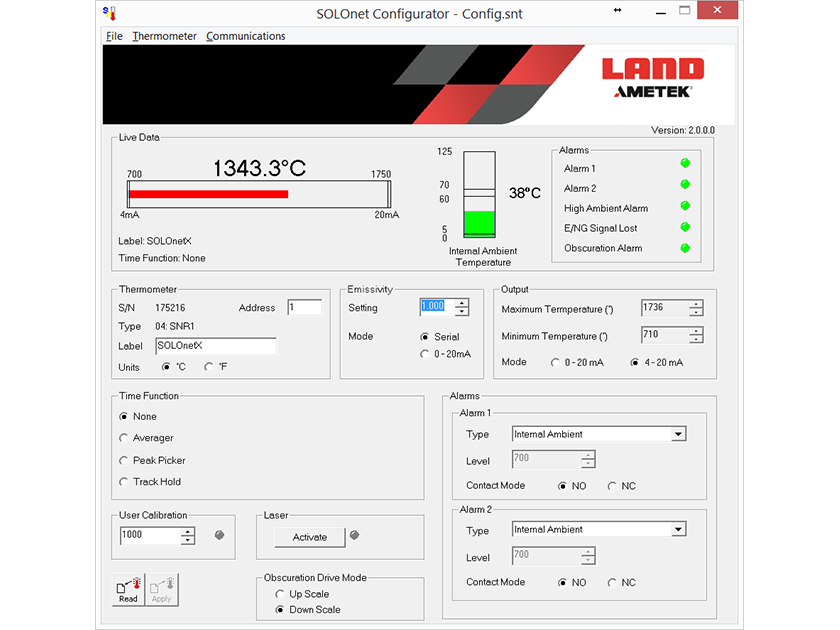Open the Alarm 2 Type dropdown

pyautogui.click(x=680, y=529)
